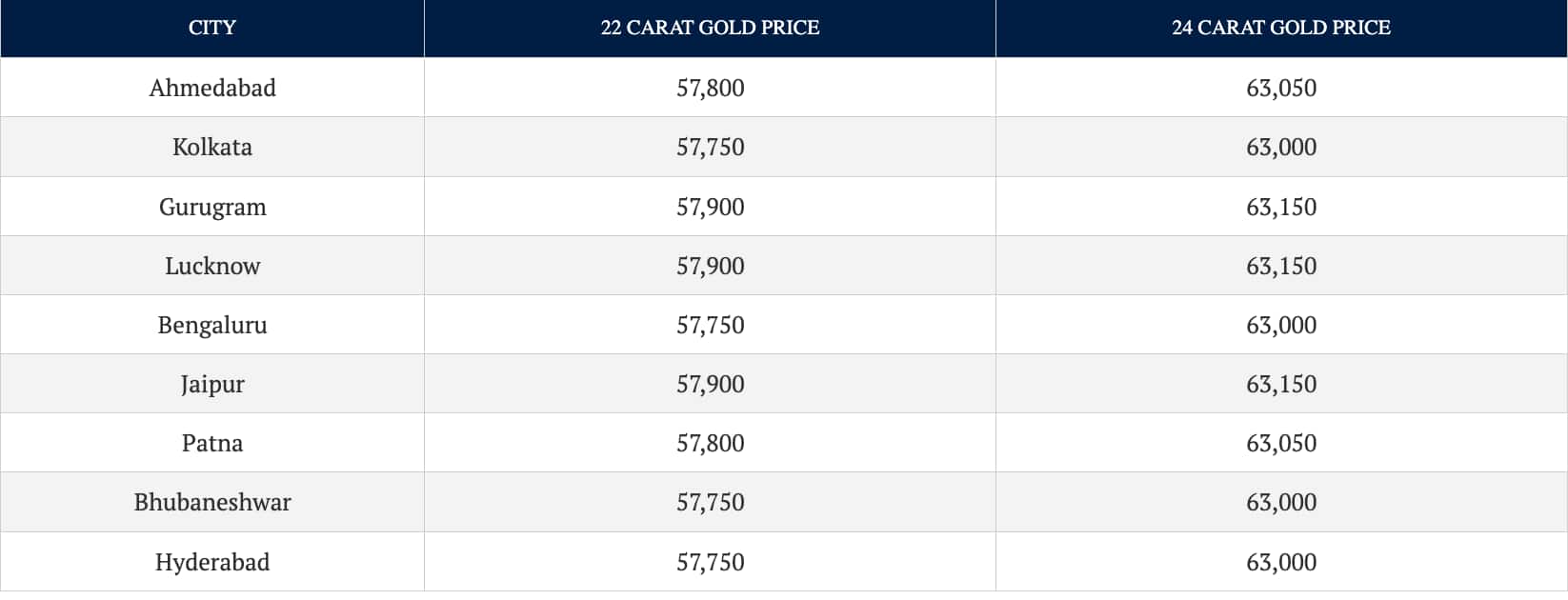The height and width of the screenshot is (600, 1568).
Task: Click Bengaluru's 22 carat price 57,750
Action: point(711,325)
